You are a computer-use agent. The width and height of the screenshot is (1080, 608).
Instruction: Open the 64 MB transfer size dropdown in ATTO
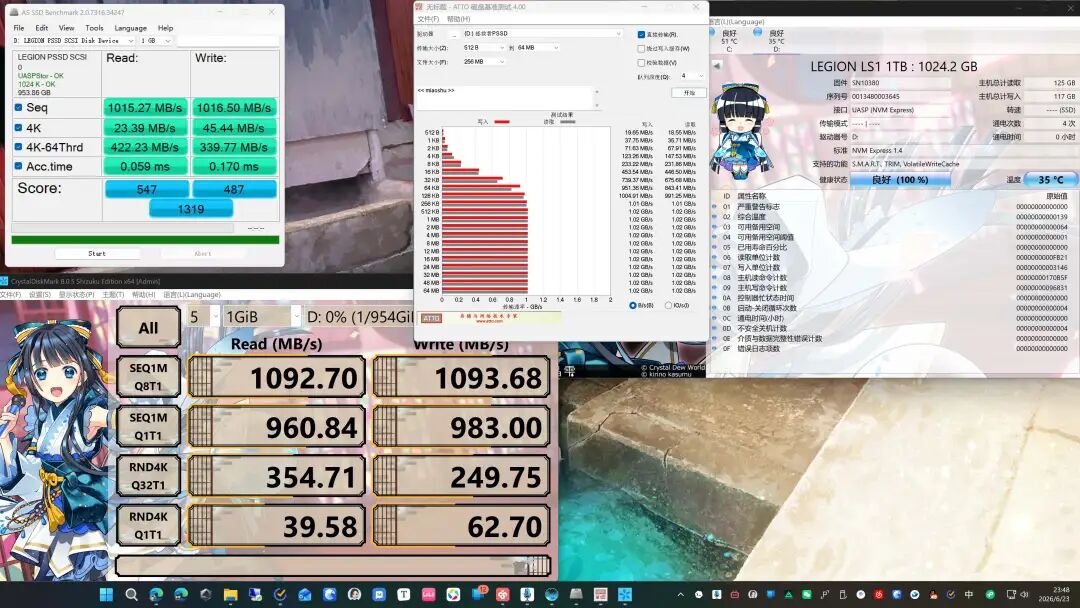point(538,48)
